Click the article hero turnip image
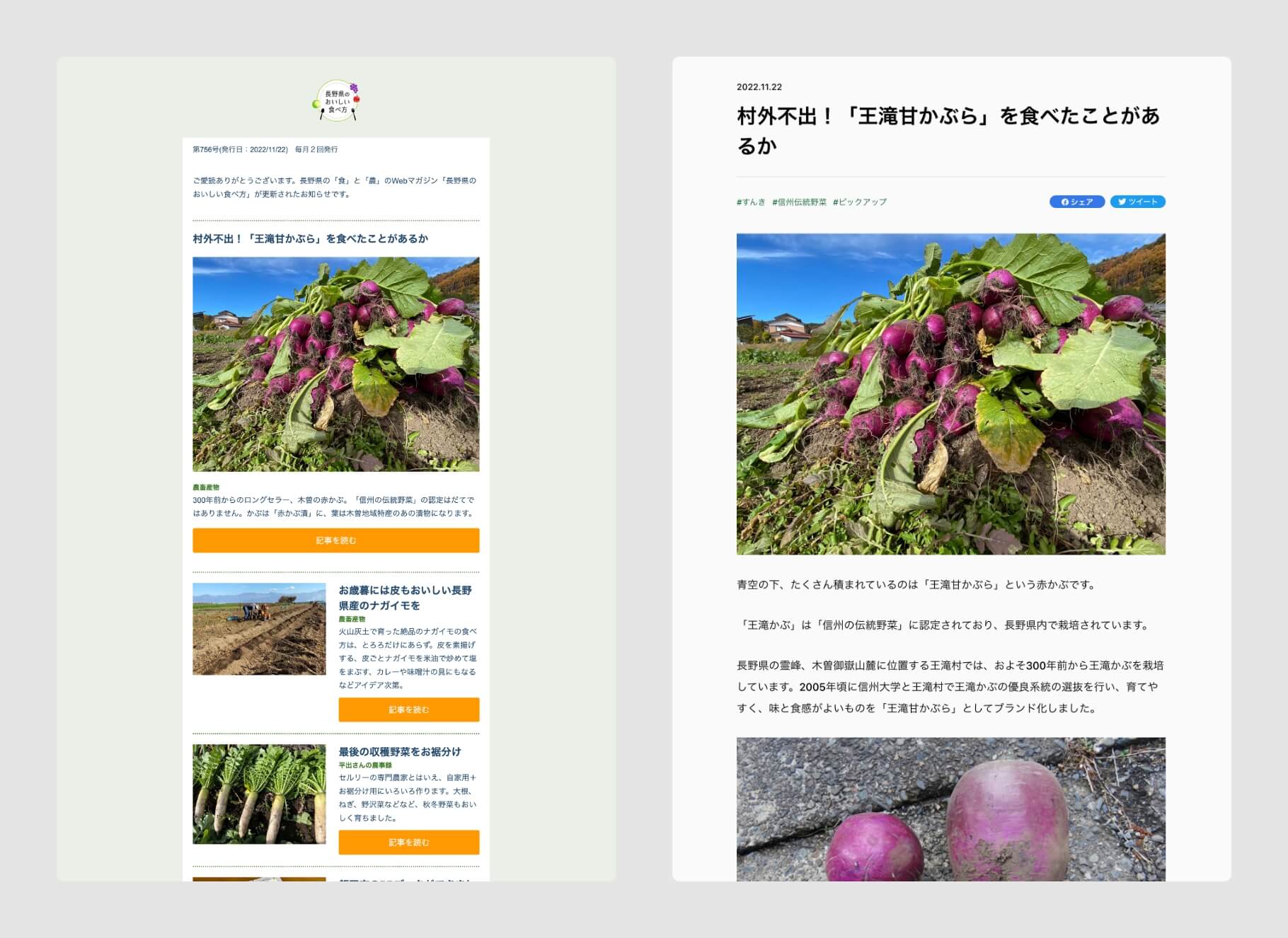 [x=950, y=394]
